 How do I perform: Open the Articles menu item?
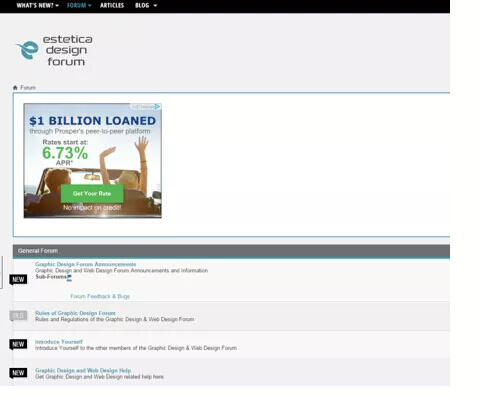tap(112, 5)
